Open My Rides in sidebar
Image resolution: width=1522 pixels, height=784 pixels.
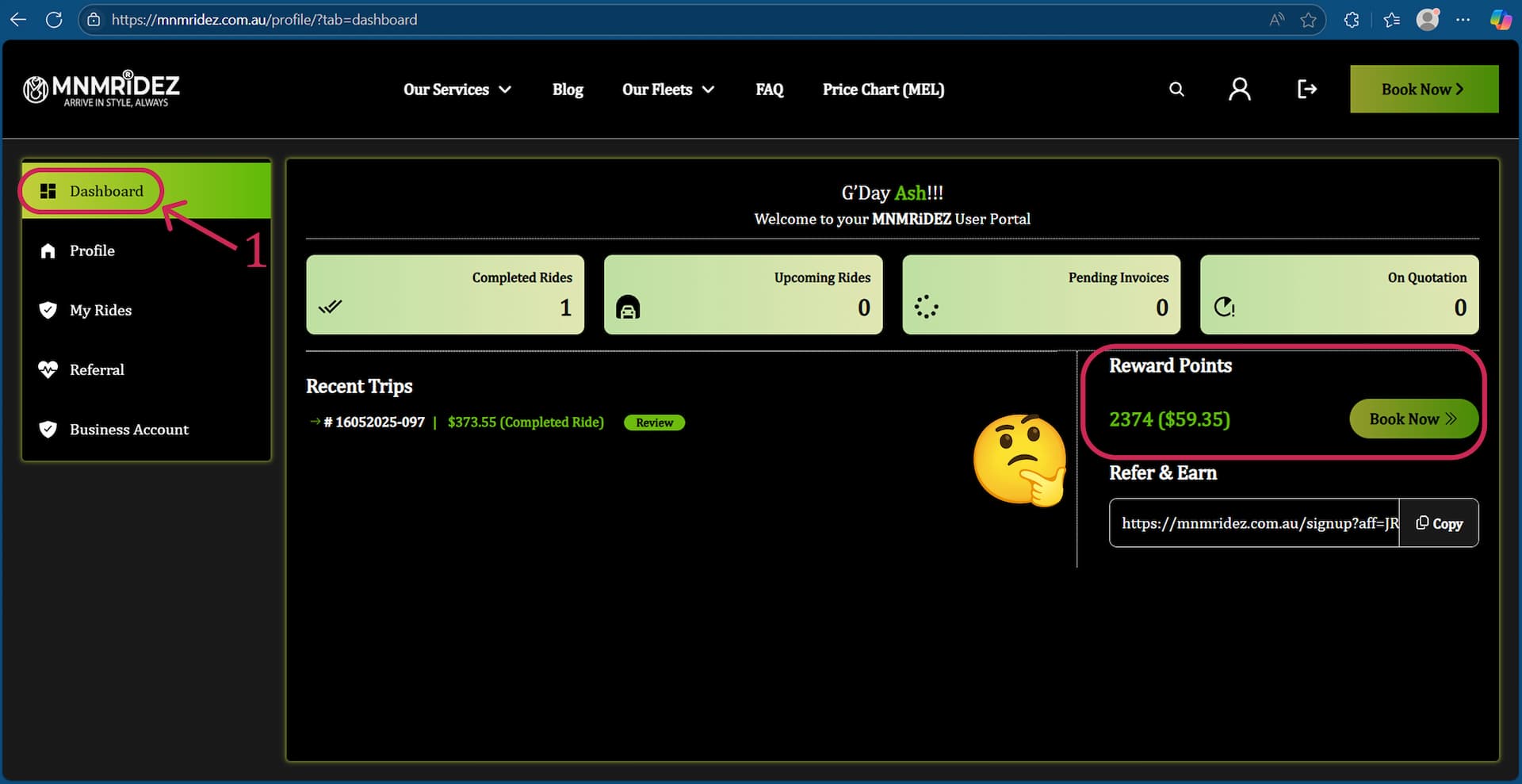147,310
